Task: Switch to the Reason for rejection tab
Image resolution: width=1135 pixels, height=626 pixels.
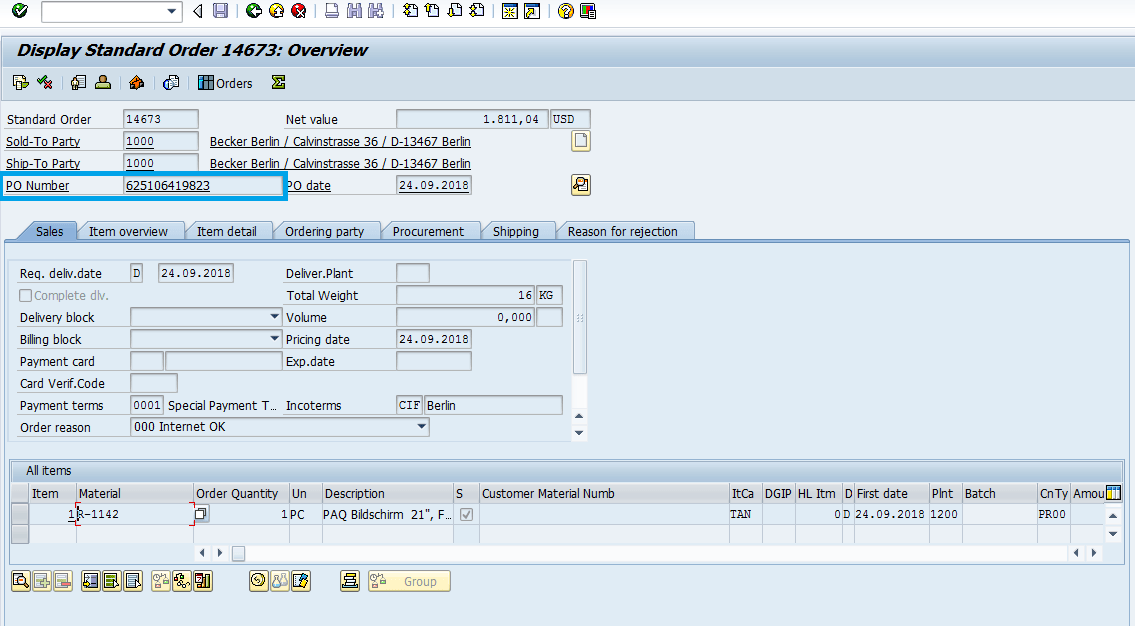Action: tap(623, 231)
